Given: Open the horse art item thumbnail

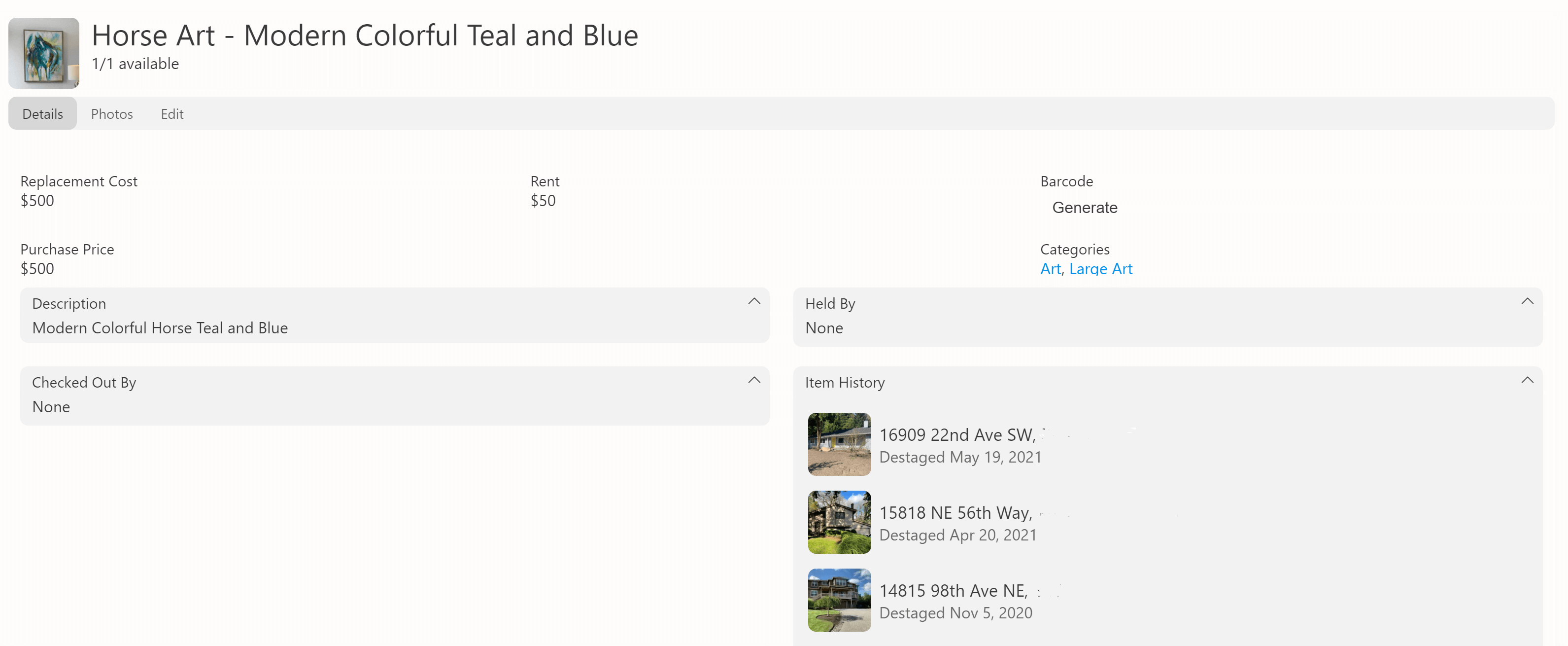Looking at the screenshot, I should pos(43,53).
